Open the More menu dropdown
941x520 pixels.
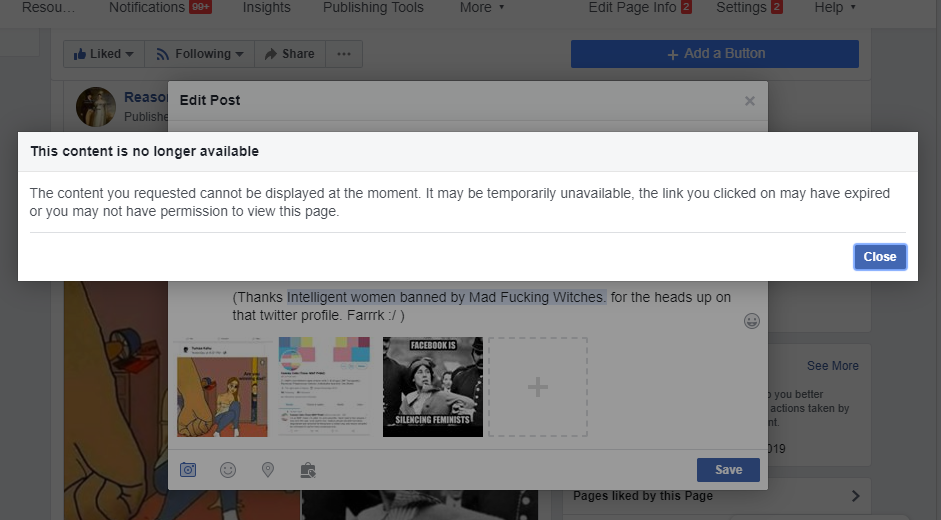(481, 8)
